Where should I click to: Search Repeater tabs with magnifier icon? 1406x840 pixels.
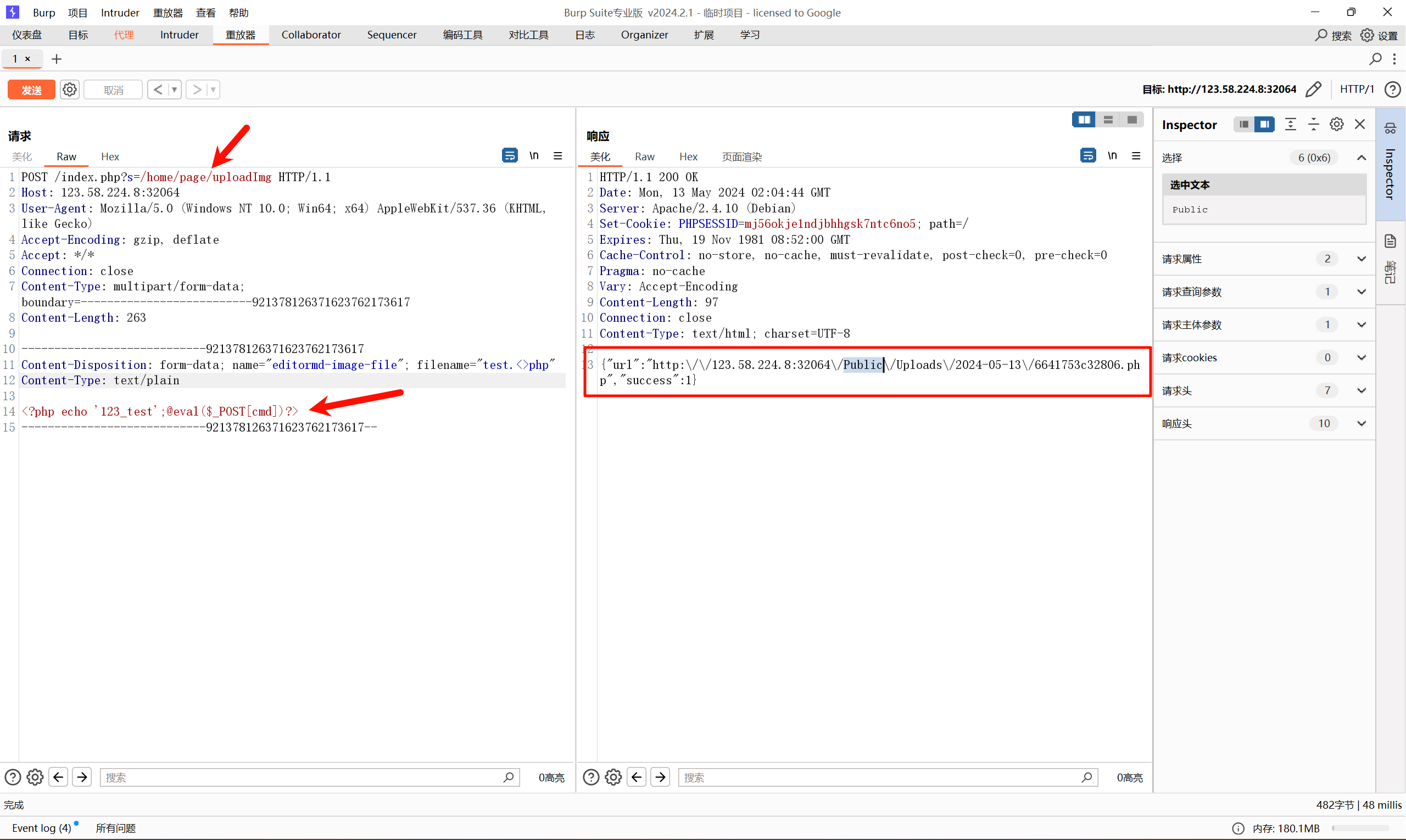1375,59
